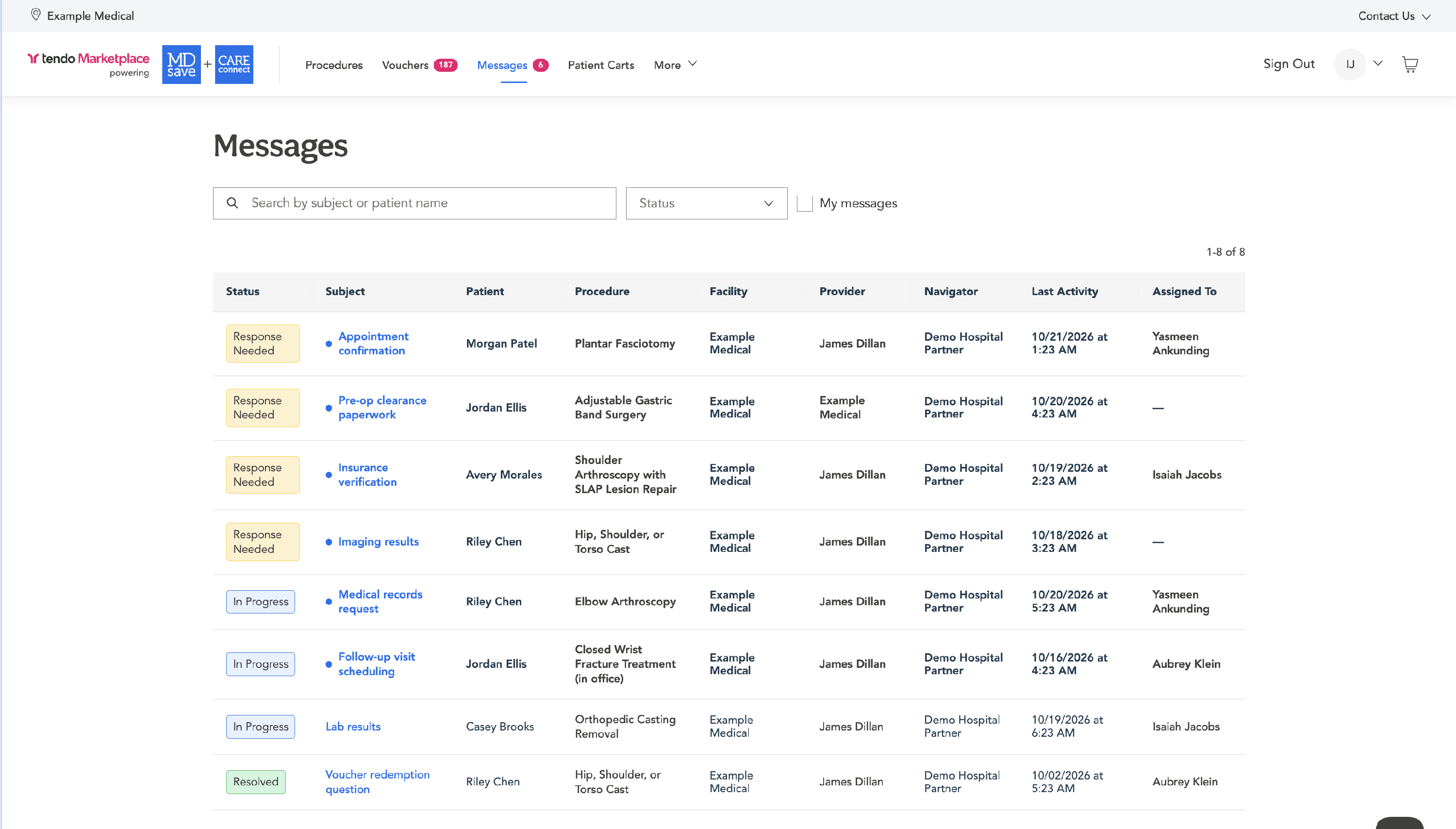Viewport: 1456px width, 829px height.
Task: Click the CARE connect logo
Action: (x=234, y=65)
